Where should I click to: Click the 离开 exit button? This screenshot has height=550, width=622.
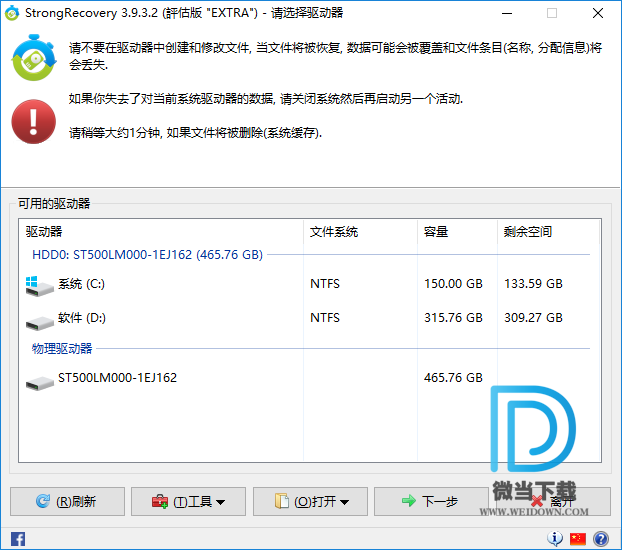[x=553, y=502]
